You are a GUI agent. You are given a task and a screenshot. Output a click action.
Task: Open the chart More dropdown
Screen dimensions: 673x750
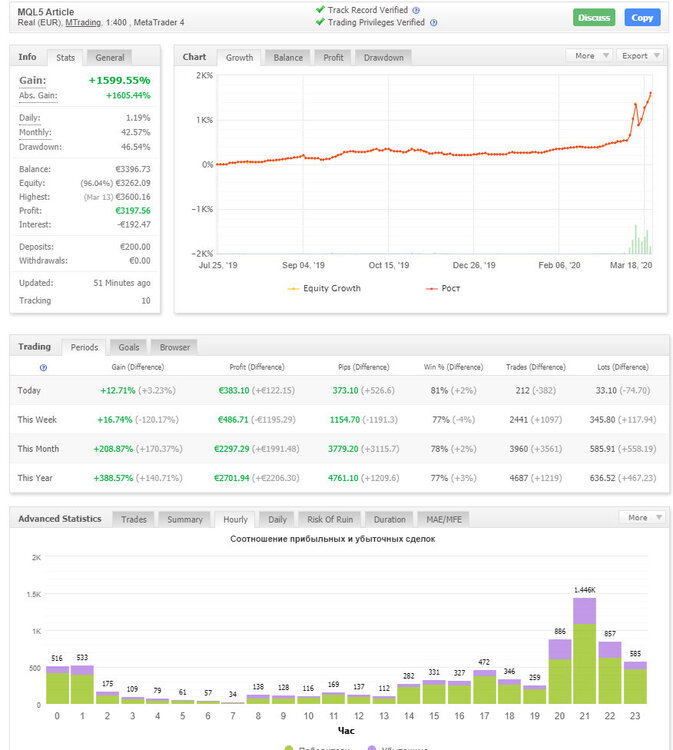click(588, 56)
